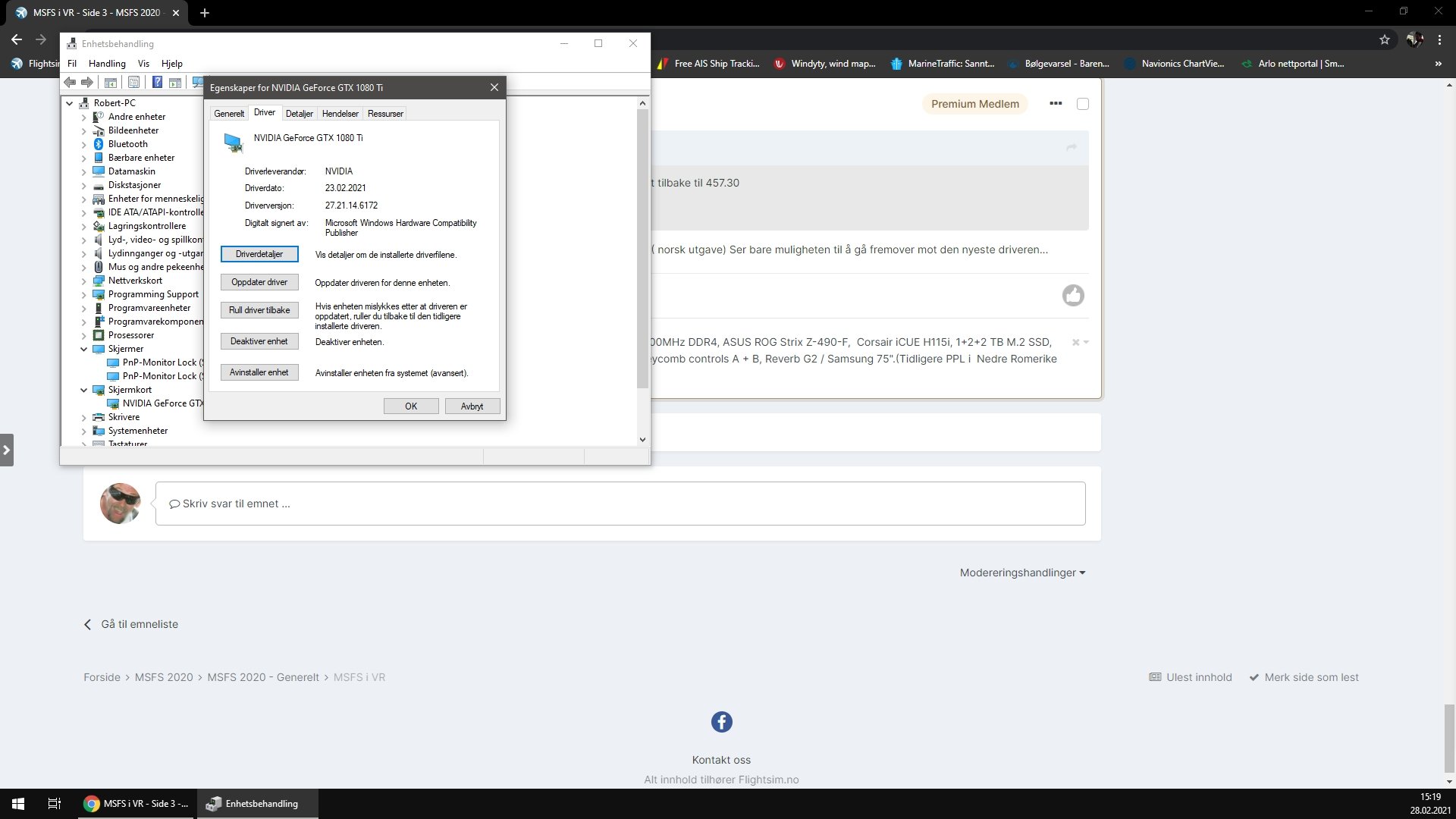Expand the Bildeenheter node
Image resolution: width=1456 pixels, height=819 pixels.
(x=83, y=130)
